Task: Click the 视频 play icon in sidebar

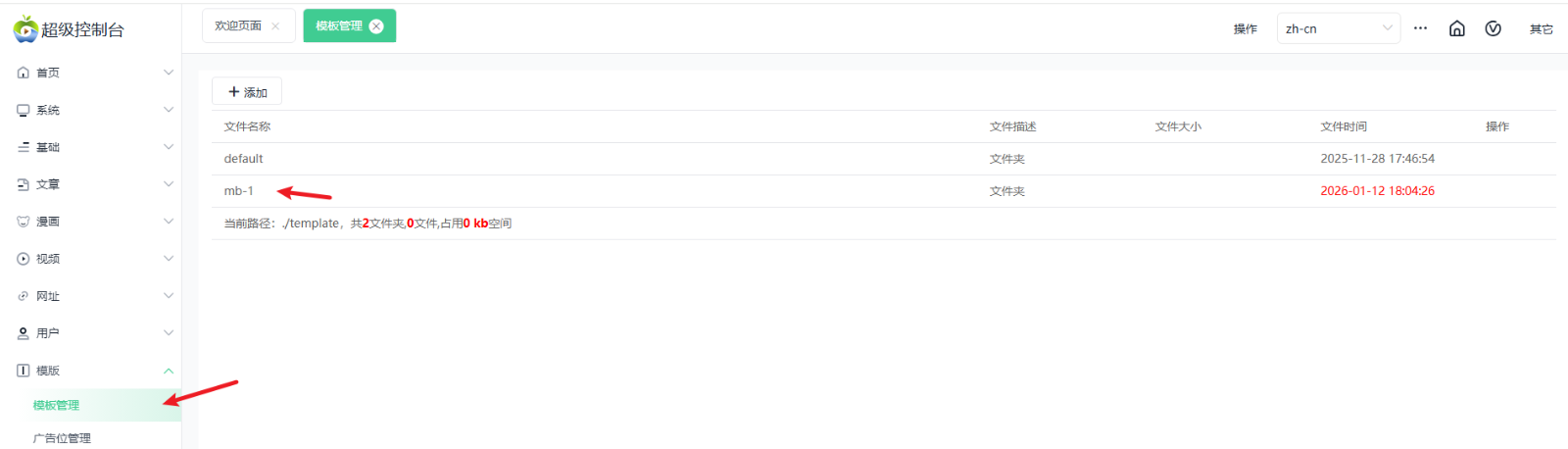Action: pyautogui.click(x=24, y=259)
